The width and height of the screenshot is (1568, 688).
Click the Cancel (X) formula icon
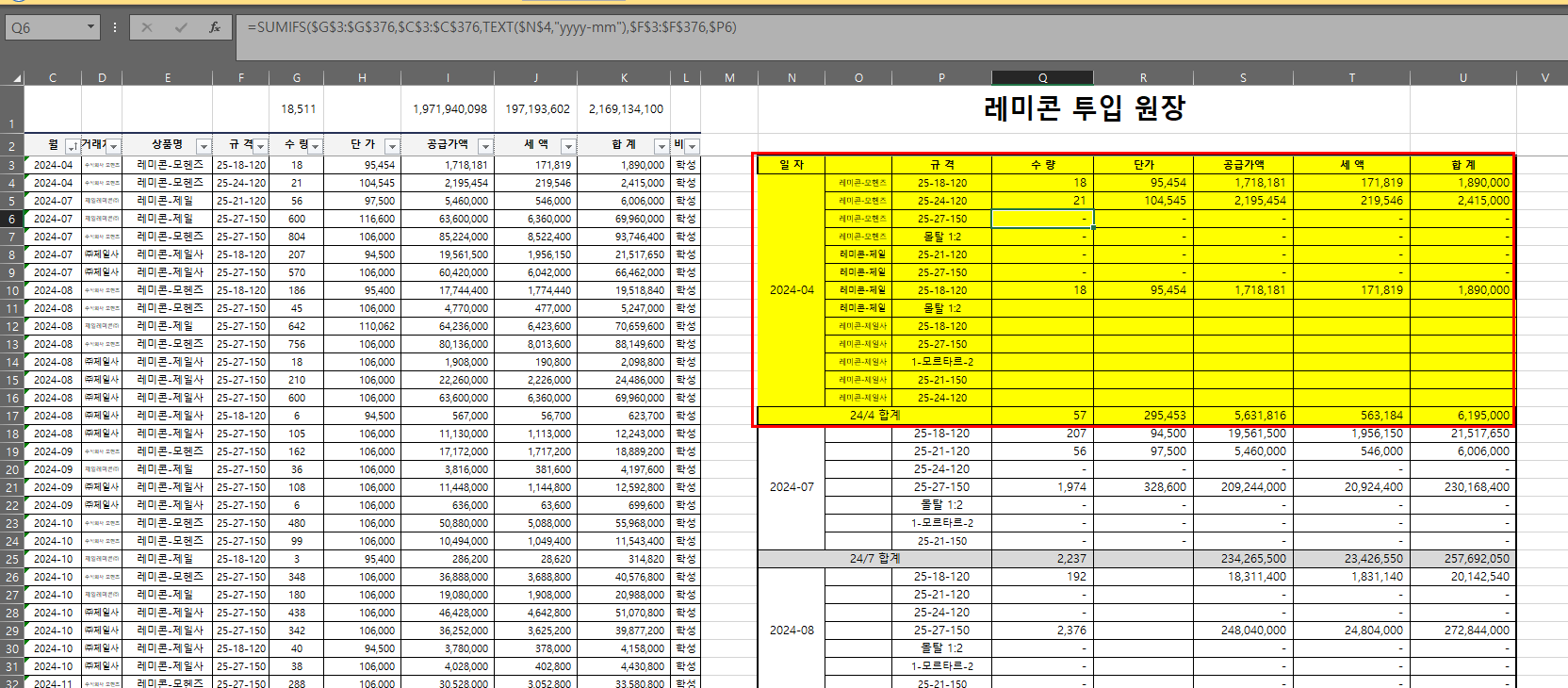click(147, 27)
